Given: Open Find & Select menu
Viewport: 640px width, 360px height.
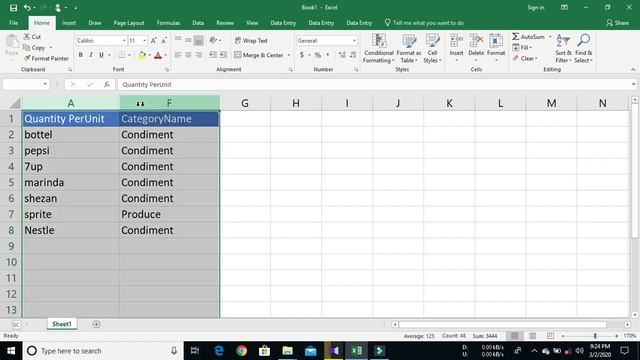Looking at the screenshot, I should click(583, 48).
